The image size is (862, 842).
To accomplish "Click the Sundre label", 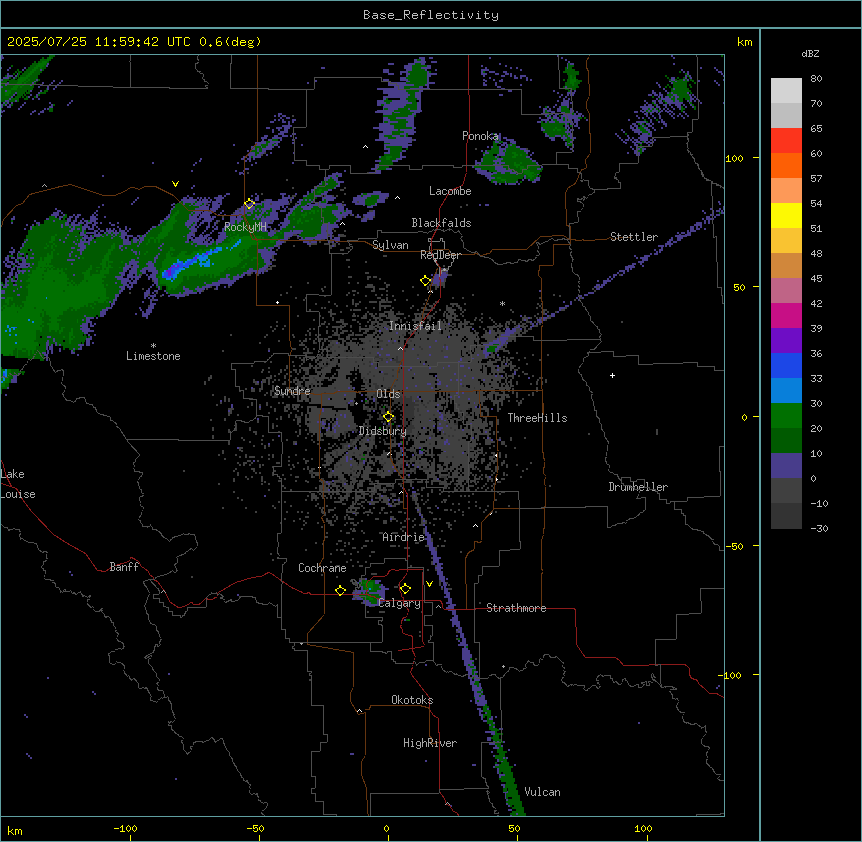I will point(292,391).
